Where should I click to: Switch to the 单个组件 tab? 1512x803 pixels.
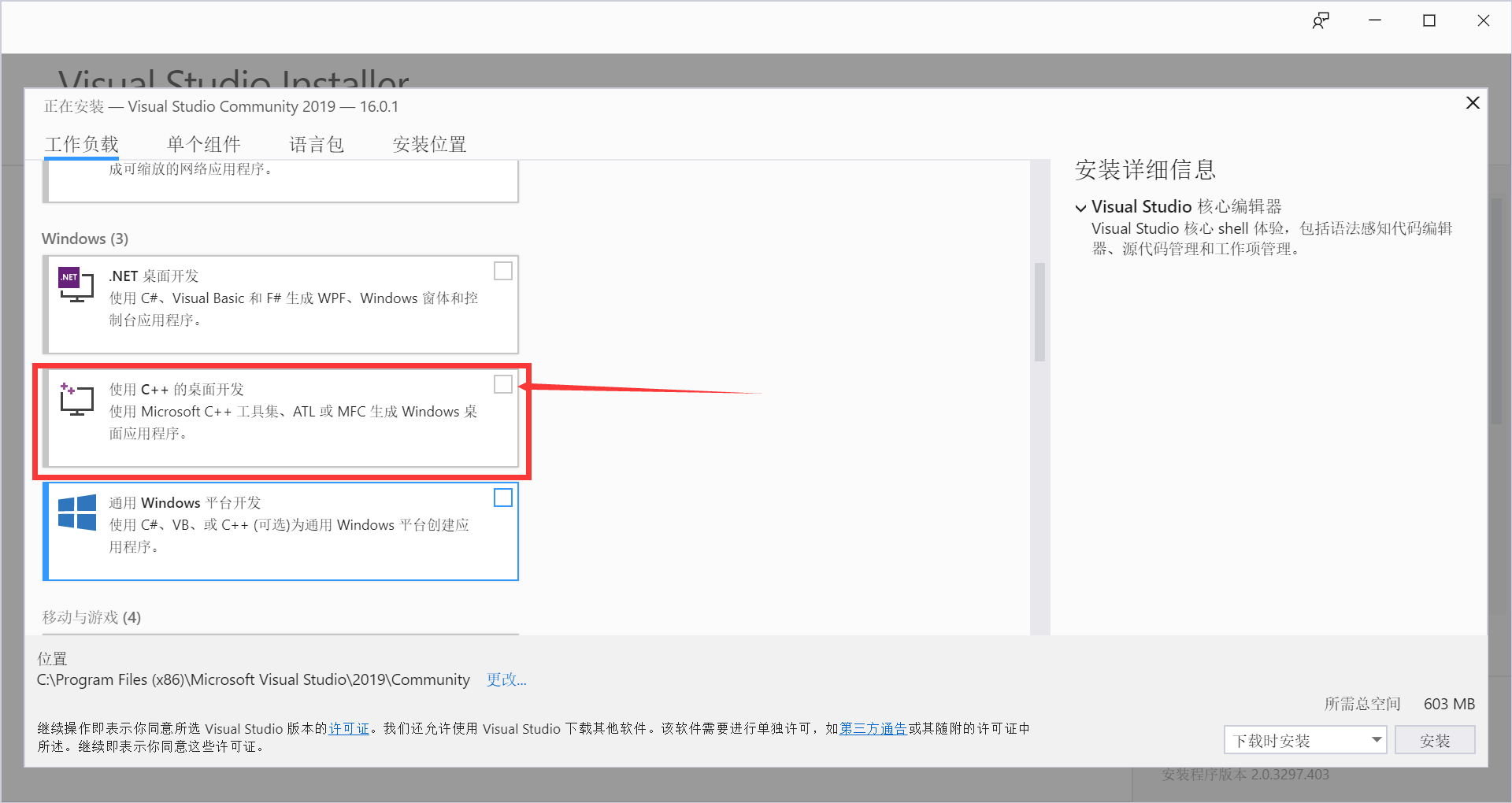204,144
